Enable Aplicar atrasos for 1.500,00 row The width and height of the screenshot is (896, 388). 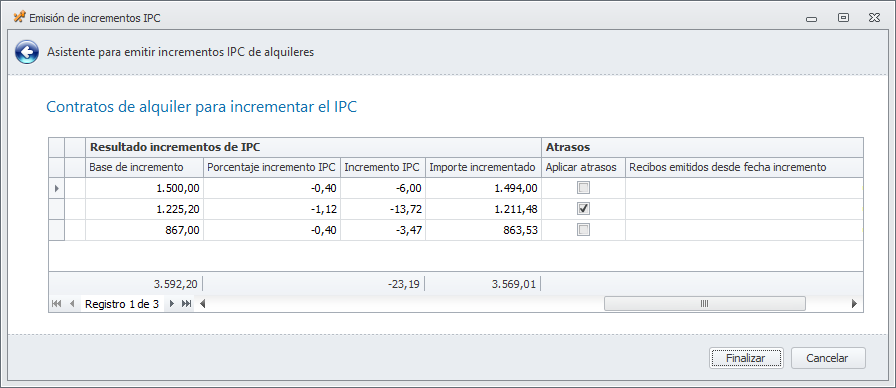pyautogui.click(x=583, y=187)
